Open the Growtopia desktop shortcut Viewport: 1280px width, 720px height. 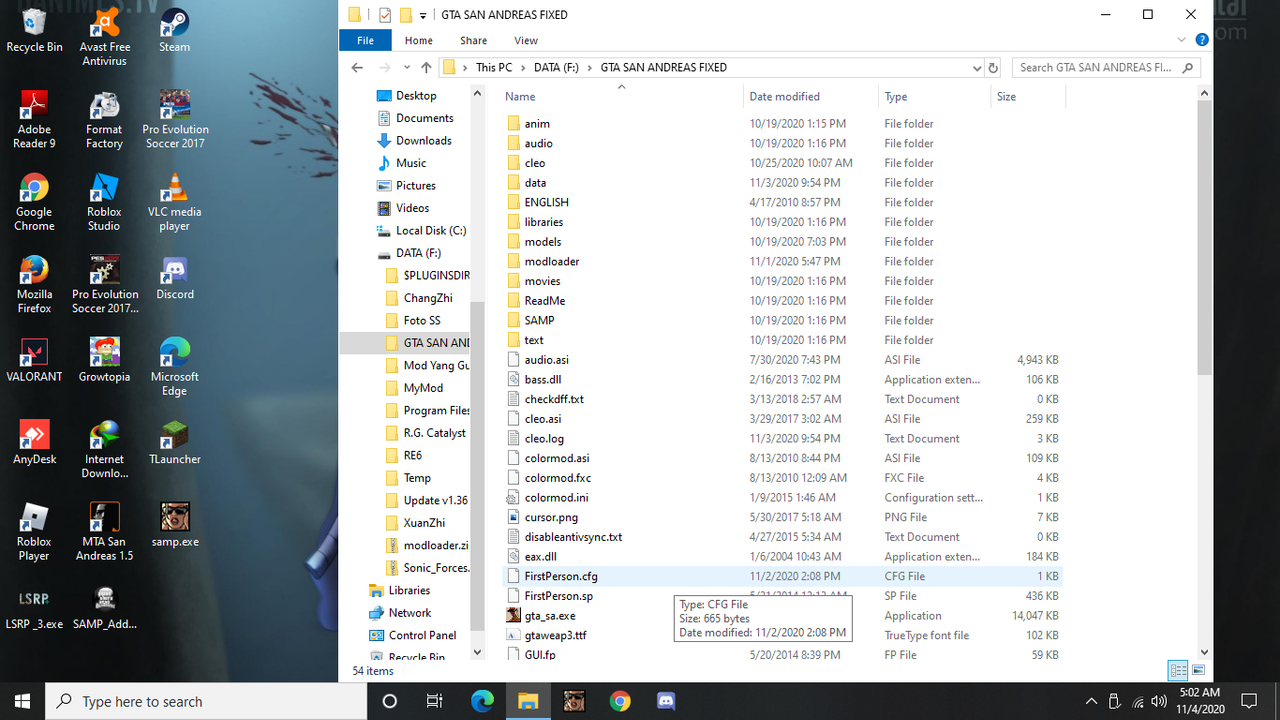pos(104,360)
